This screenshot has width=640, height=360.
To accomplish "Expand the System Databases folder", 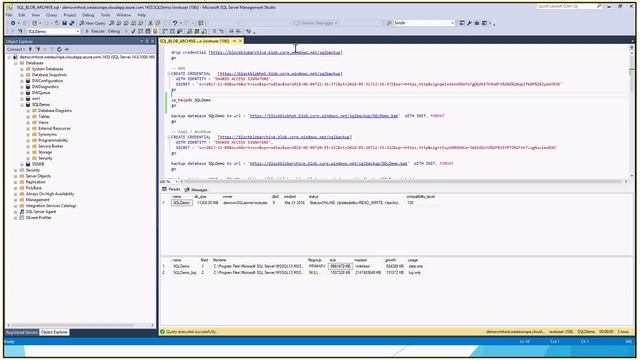I will (x=22, y=69).
